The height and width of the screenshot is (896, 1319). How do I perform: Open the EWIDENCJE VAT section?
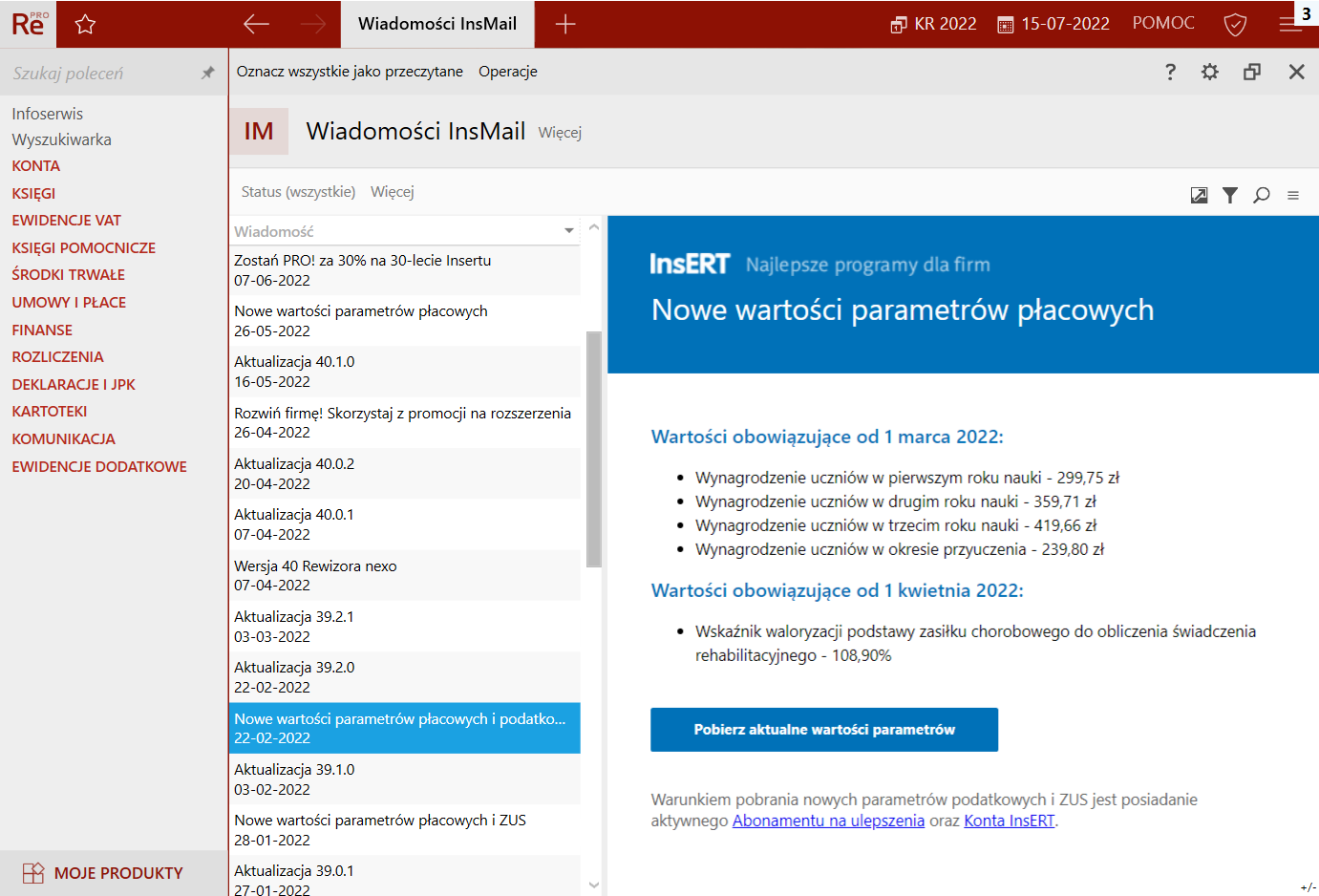pyautogui.click(x=67, y=221)
